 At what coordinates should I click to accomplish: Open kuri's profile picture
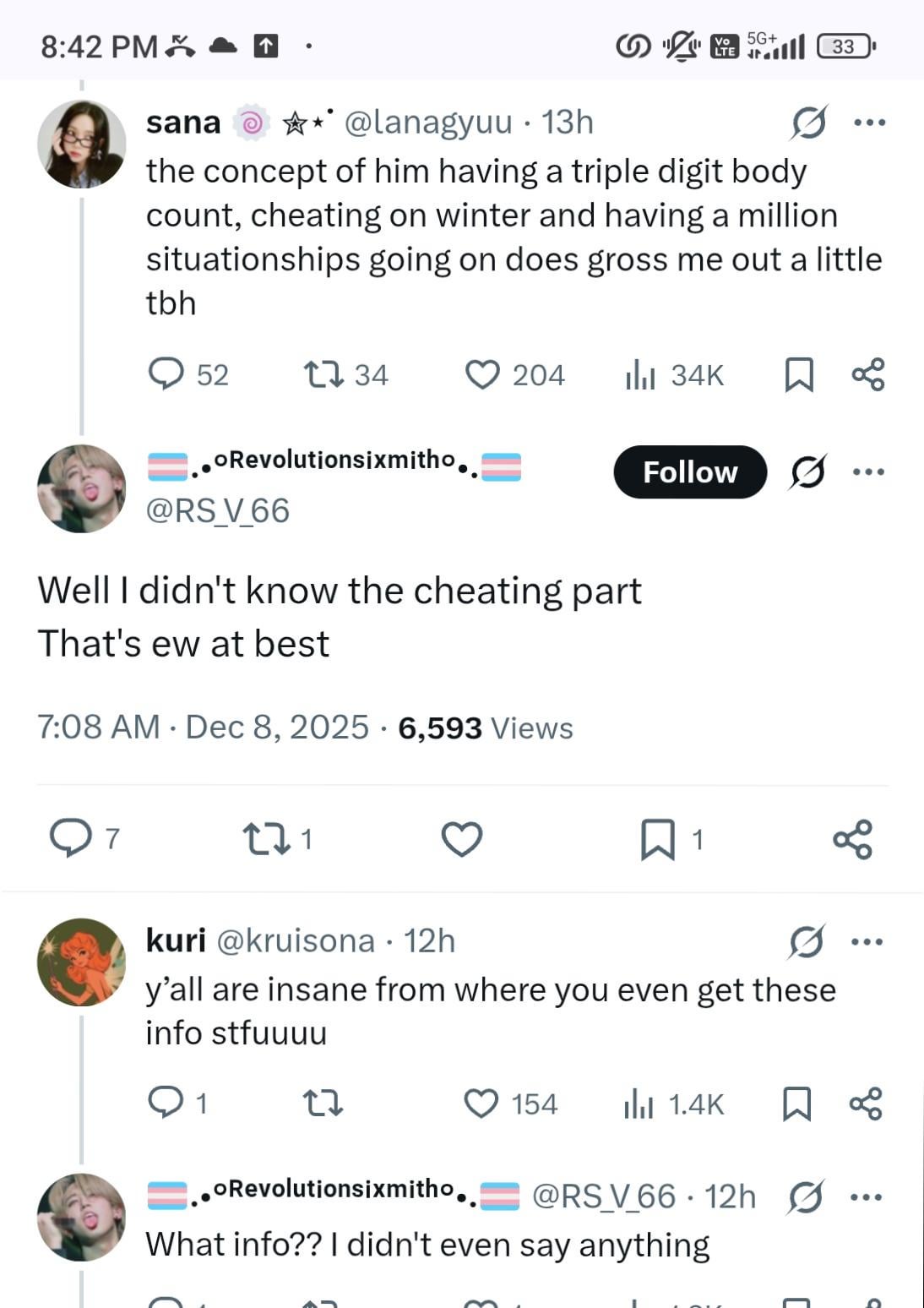(81, 962)
